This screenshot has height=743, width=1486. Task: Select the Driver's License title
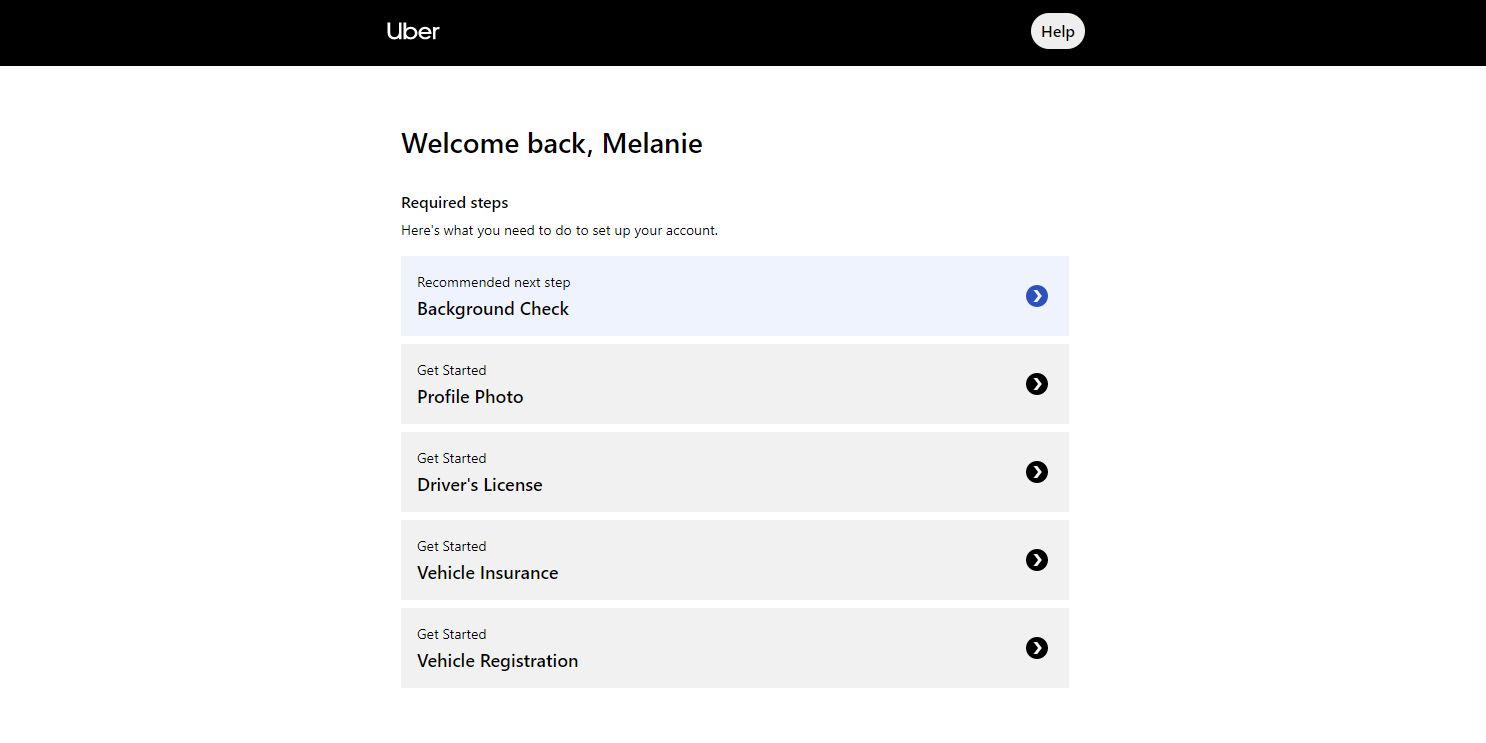click(x=480, y=485)
